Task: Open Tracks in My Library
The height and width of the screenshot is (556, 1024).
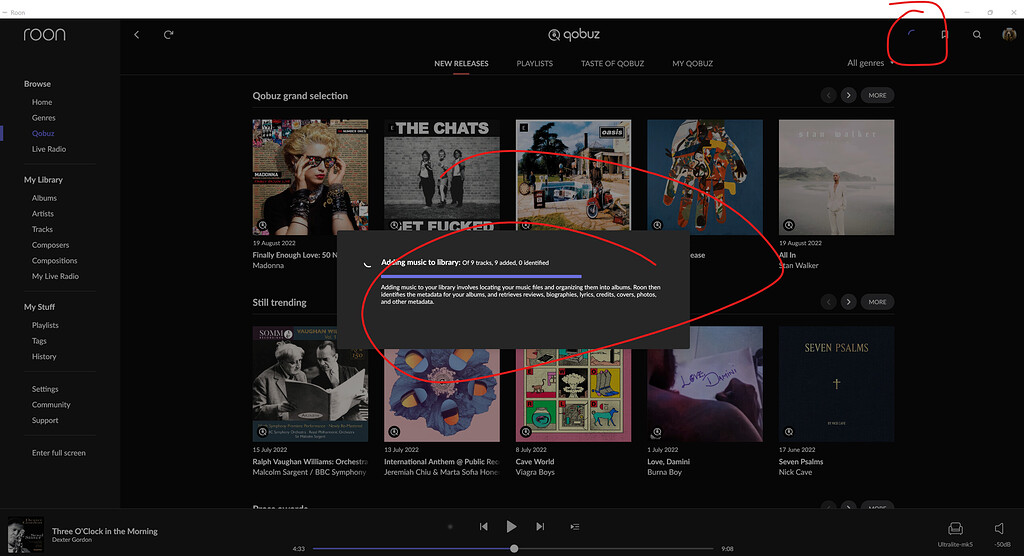Action: point(42,229)
